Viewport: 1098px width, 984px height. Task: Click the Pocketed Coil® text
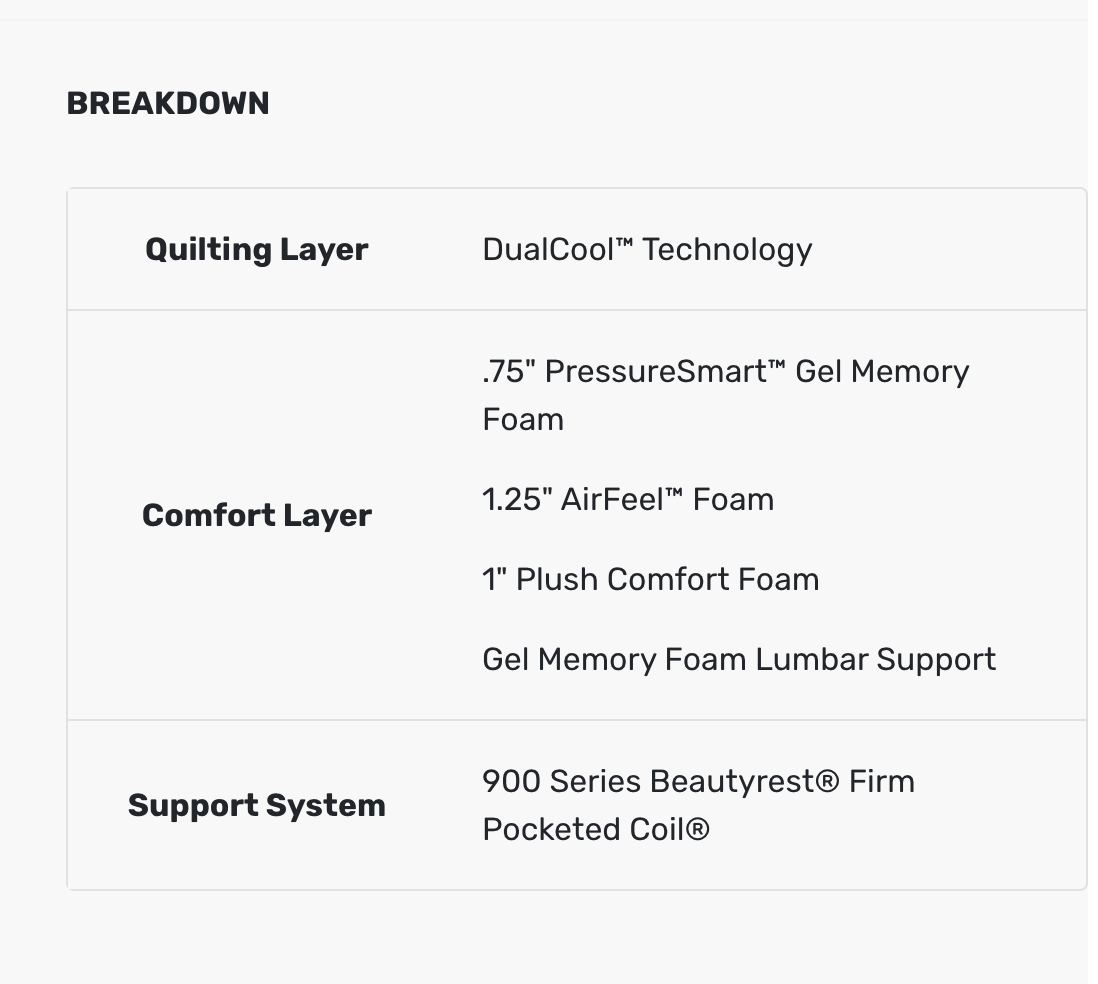coord(596,830)
